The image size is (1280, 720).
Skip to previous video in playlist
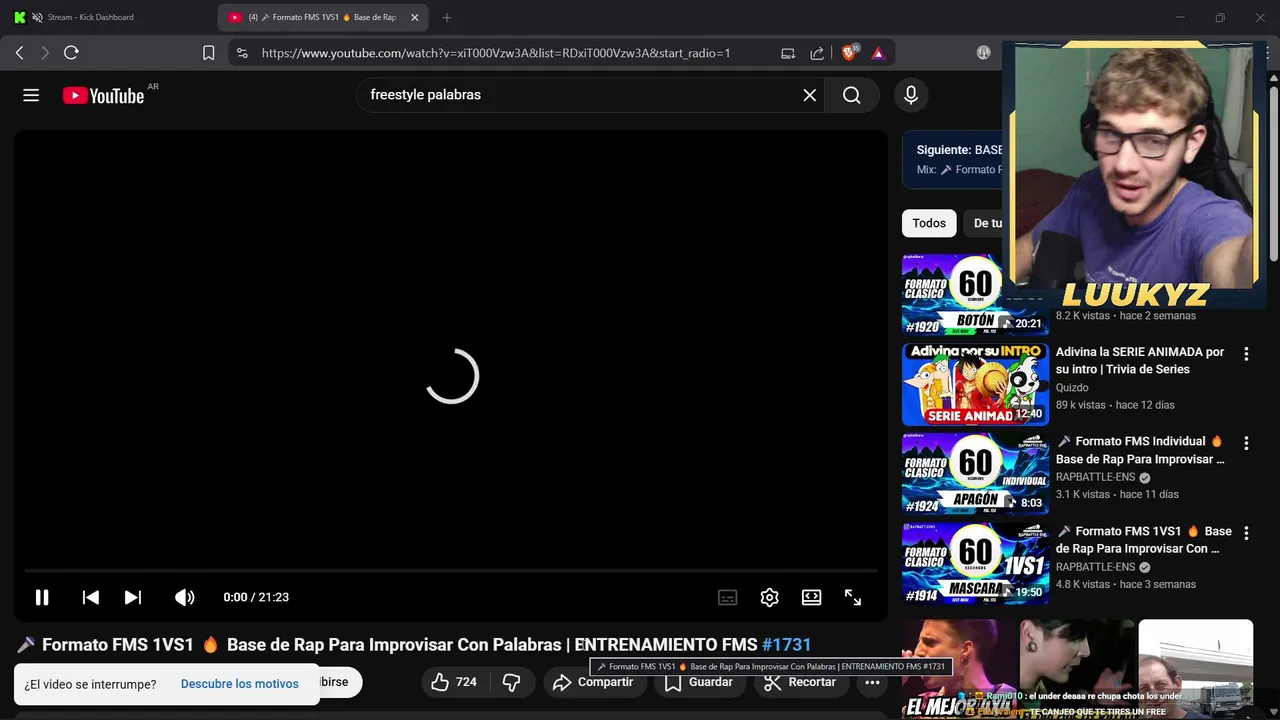pyautogui.click(x=91, y=597)
